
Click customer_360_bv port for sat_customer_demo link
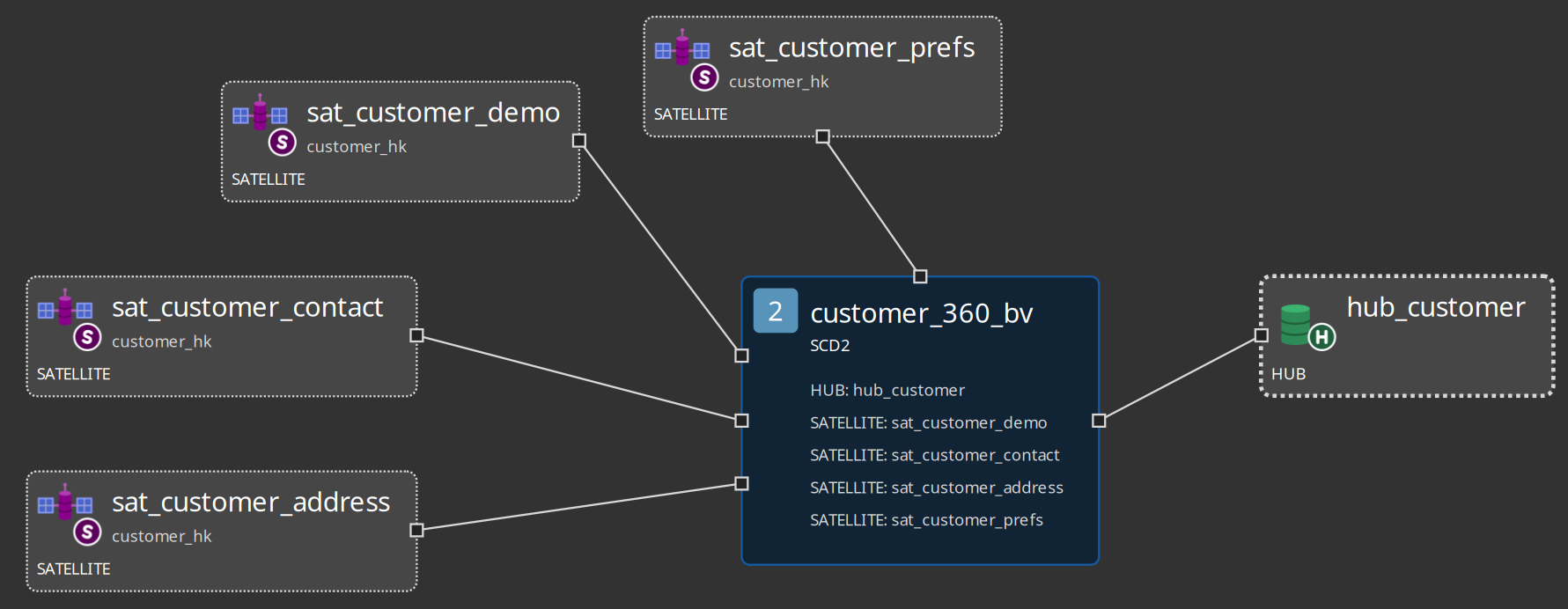click(x=742, y=356)
